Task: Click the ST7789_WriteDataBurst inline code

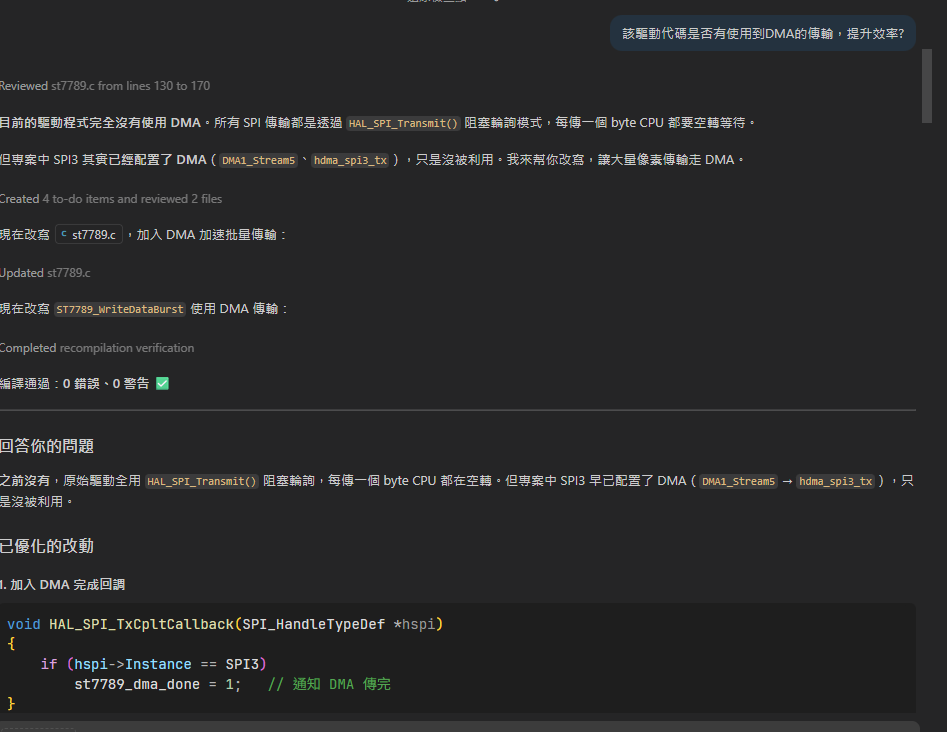Action: 120,309
